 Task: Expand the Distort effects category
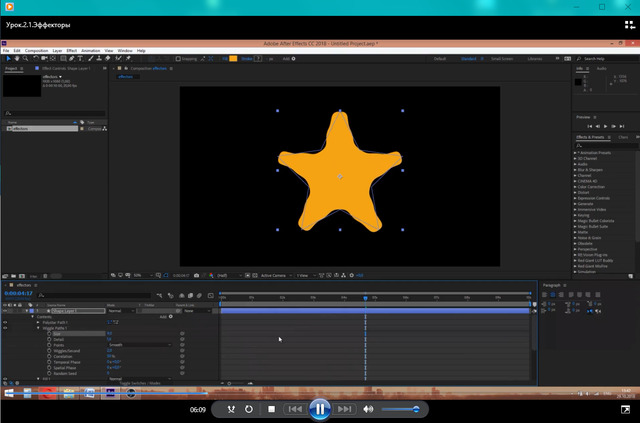(x=581, y=193)
